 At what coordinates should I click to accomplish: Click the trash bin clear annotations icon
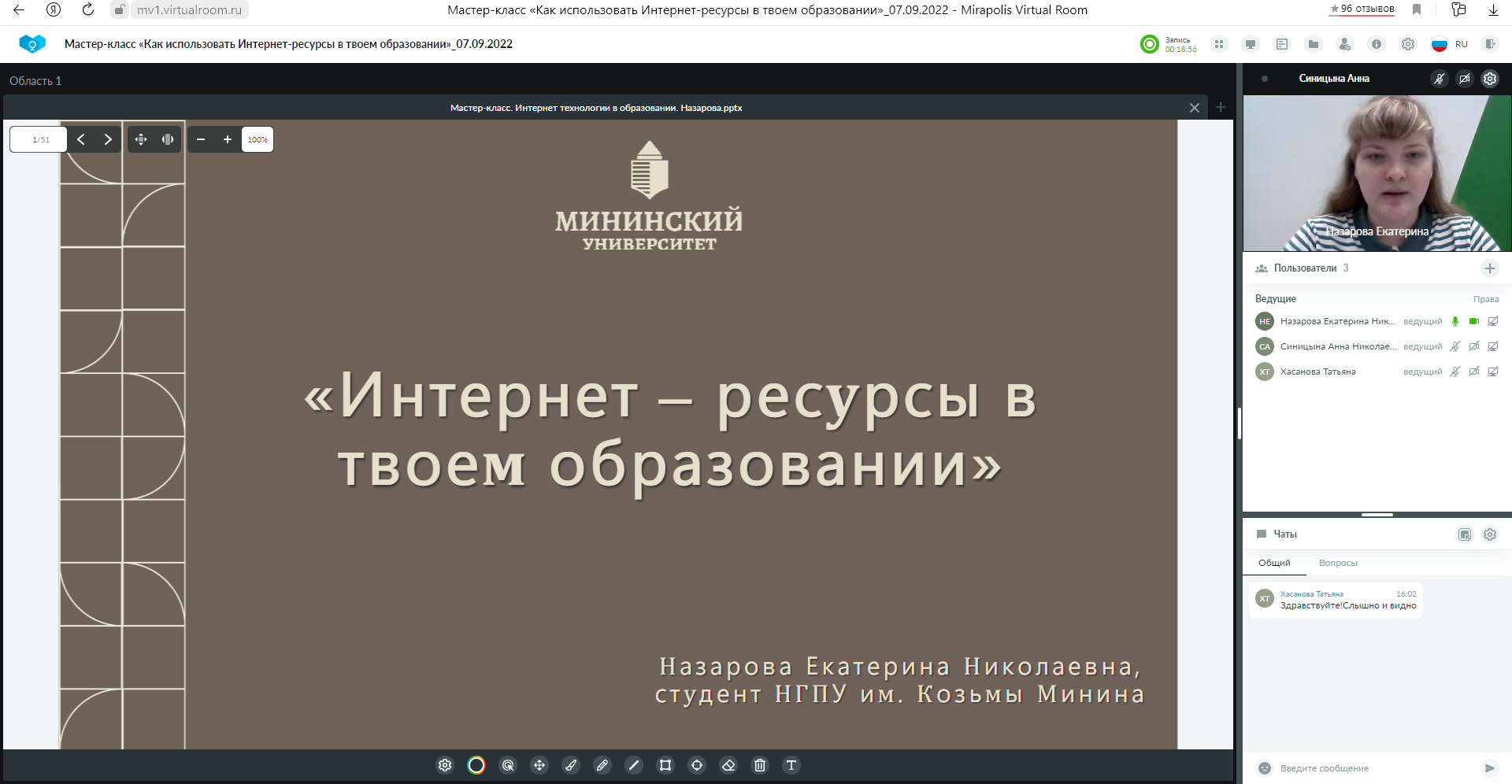pos(760,765)
